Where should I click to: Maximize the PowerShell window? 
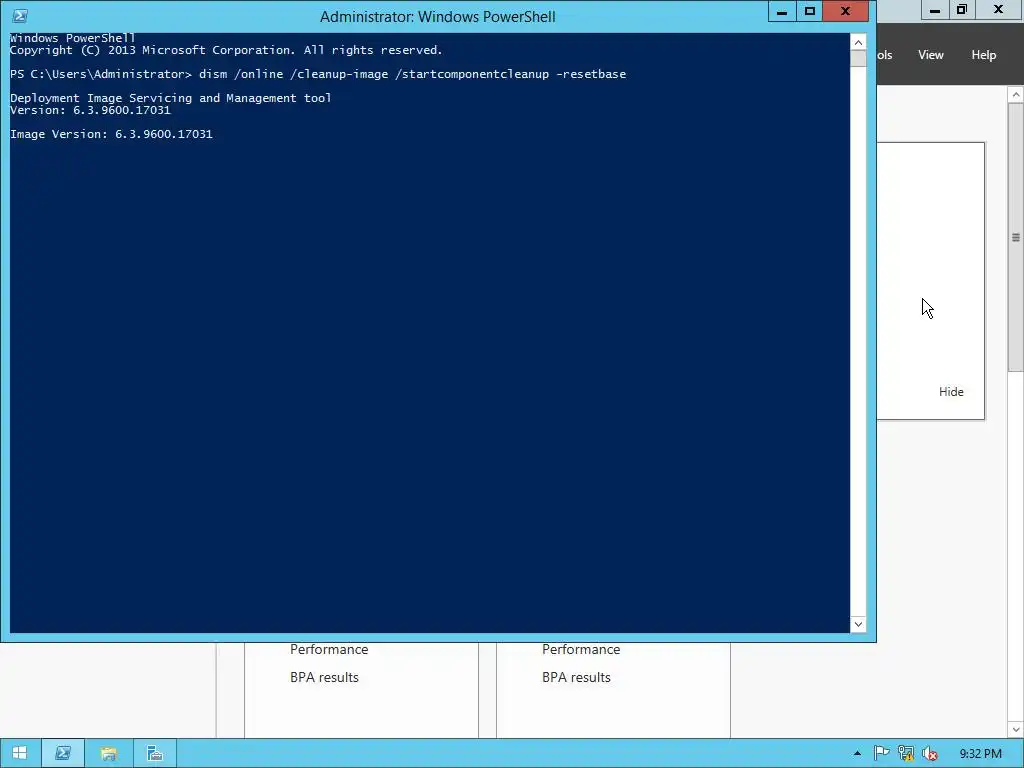[810, 11]
